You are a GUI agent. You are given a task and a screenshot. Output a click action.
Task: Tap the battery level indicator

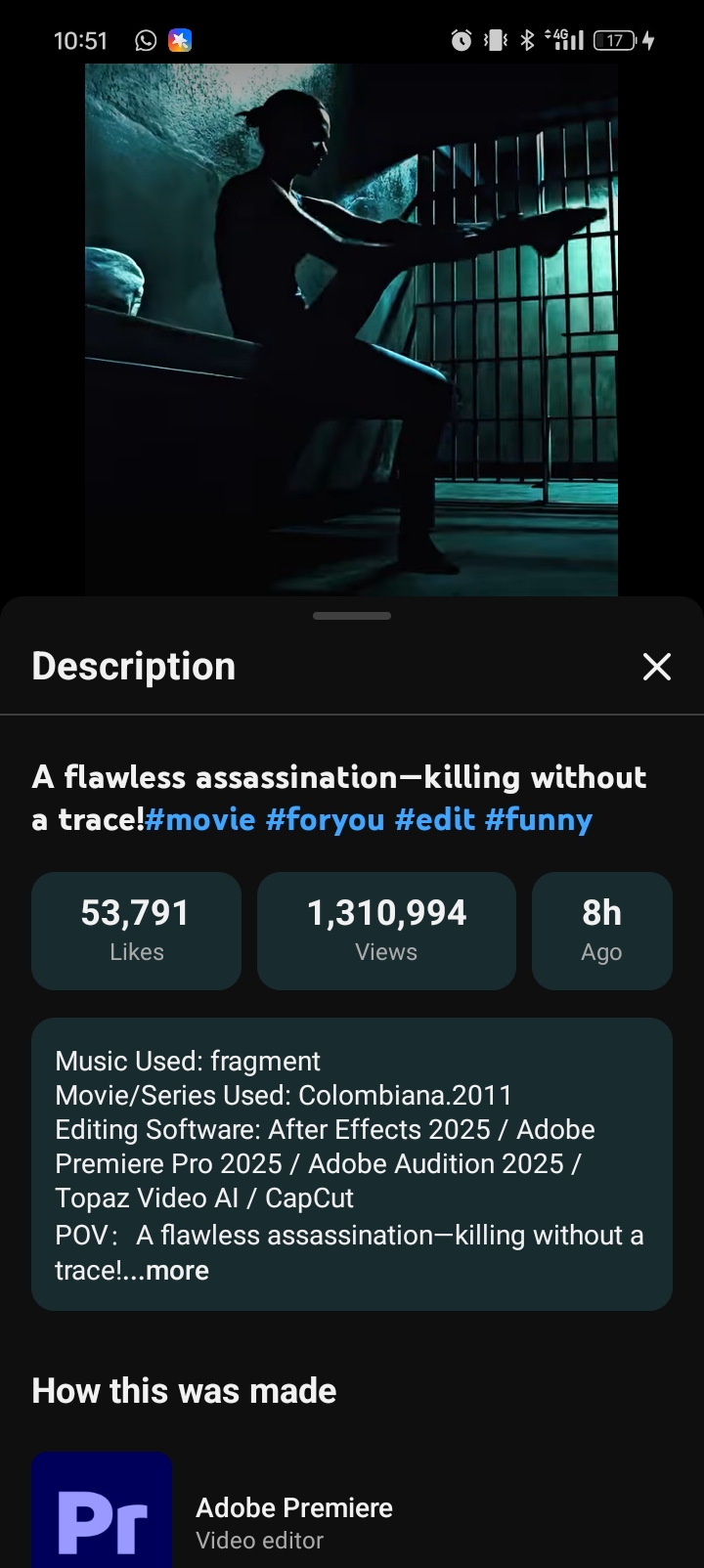616,40
